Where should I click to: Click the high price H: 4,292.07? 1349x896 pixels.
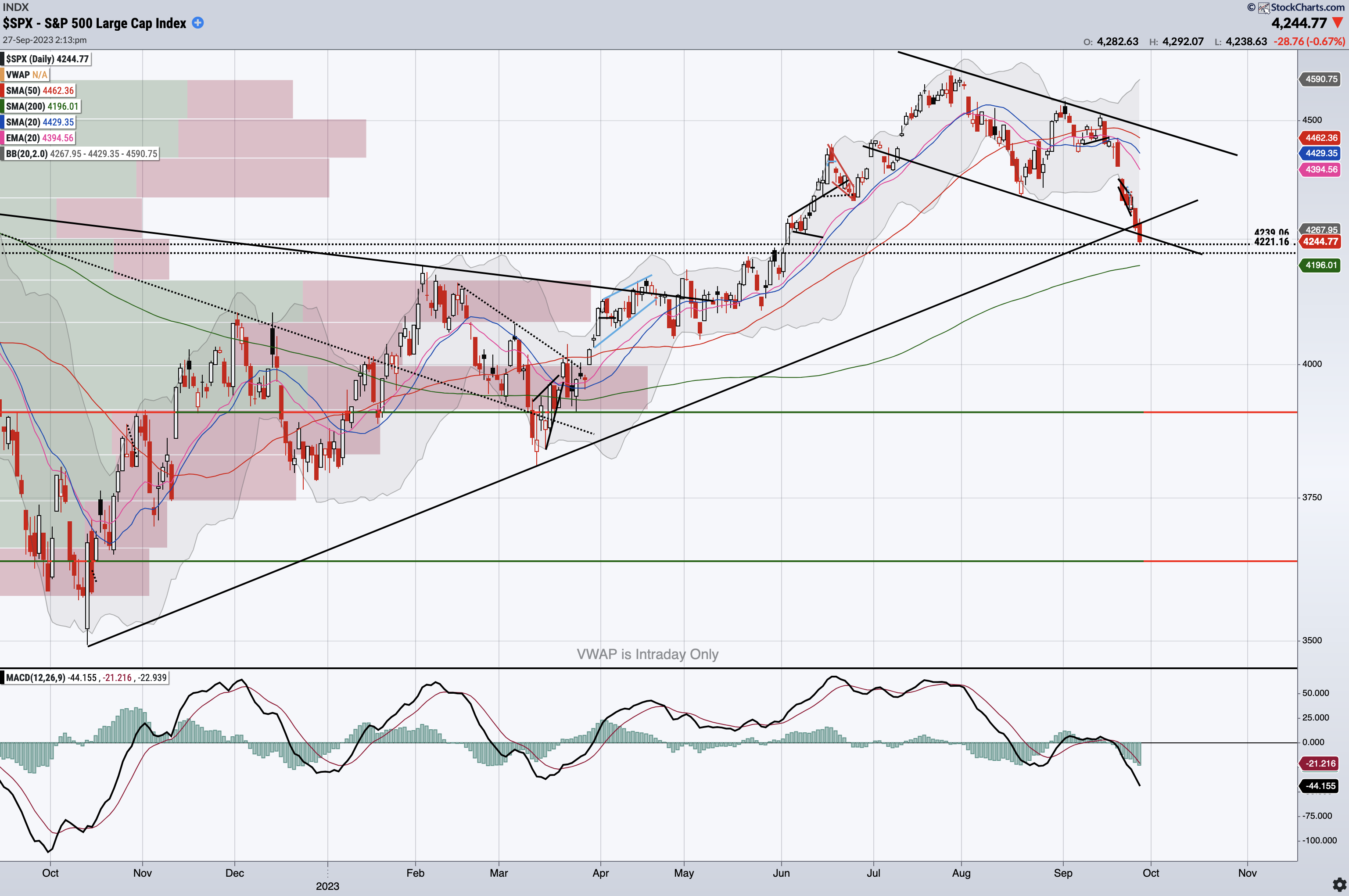[1177, 42]
